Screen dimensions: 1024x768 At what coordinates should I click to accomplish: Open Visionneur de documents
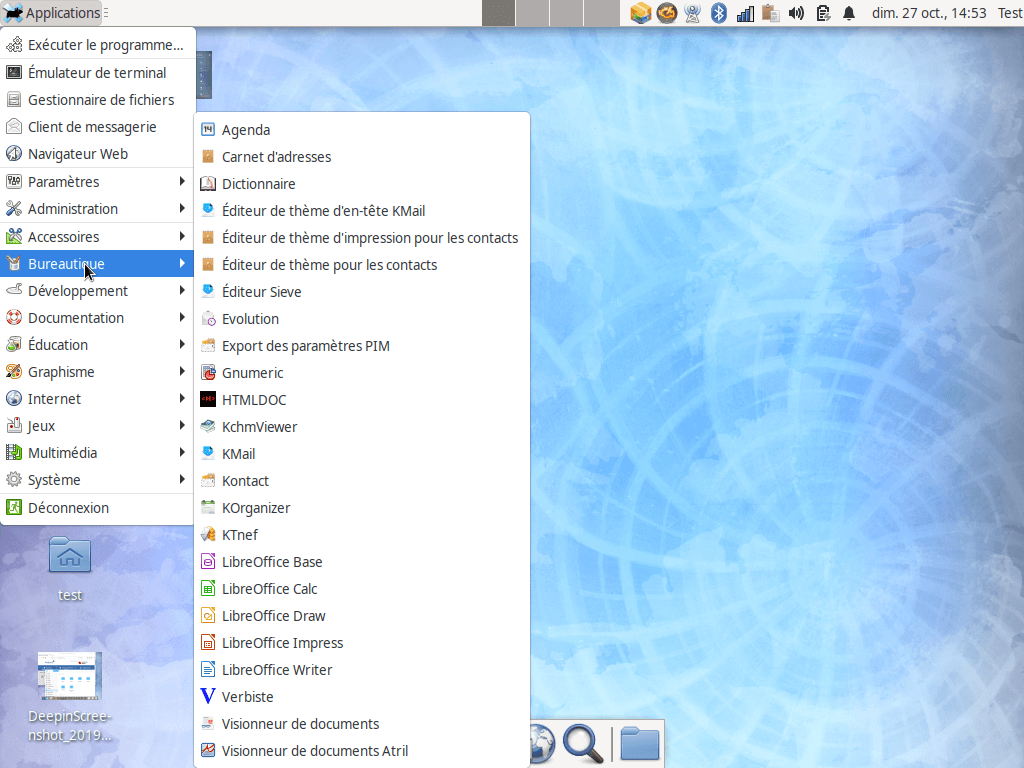[x=362, y=724]
